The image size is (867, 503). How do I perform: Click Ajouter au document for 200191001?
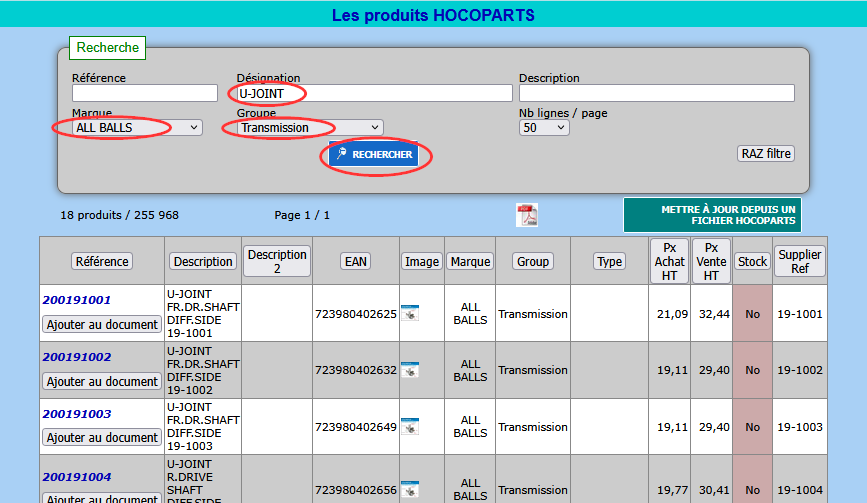click(102, 324)
